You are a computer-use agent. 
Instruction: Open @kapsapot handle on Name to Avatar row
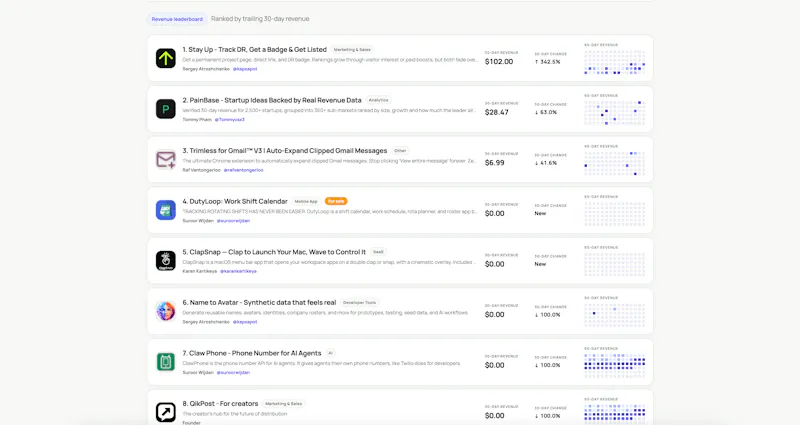[245, 322]
